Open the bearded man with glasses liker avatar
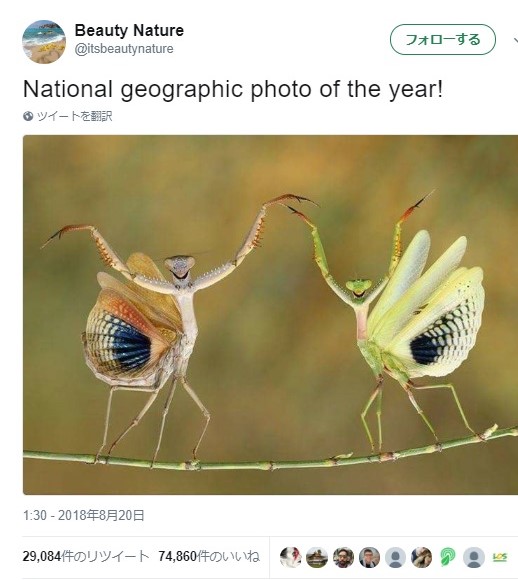 343,557
